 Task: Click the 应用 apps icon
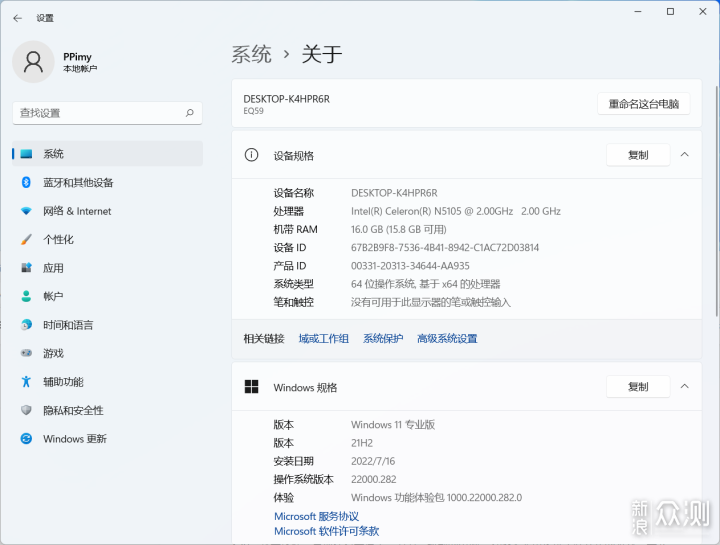click(x=26, y=268)
